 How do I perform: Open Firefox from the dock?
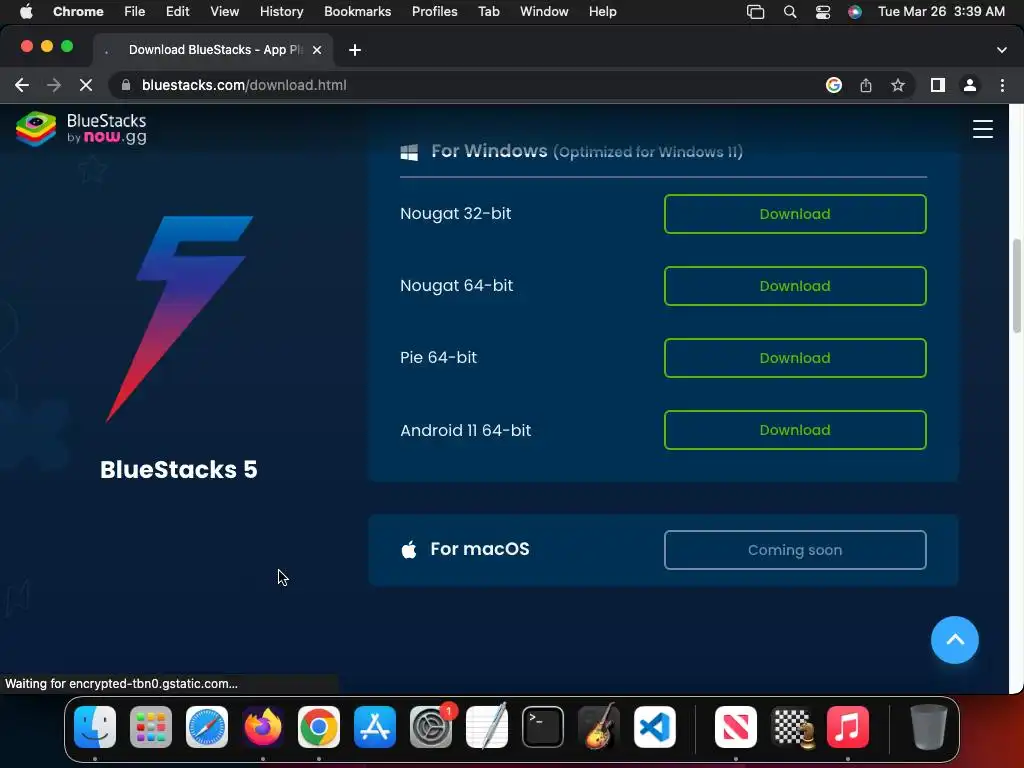pyautogui.click(x=263, y=727)
